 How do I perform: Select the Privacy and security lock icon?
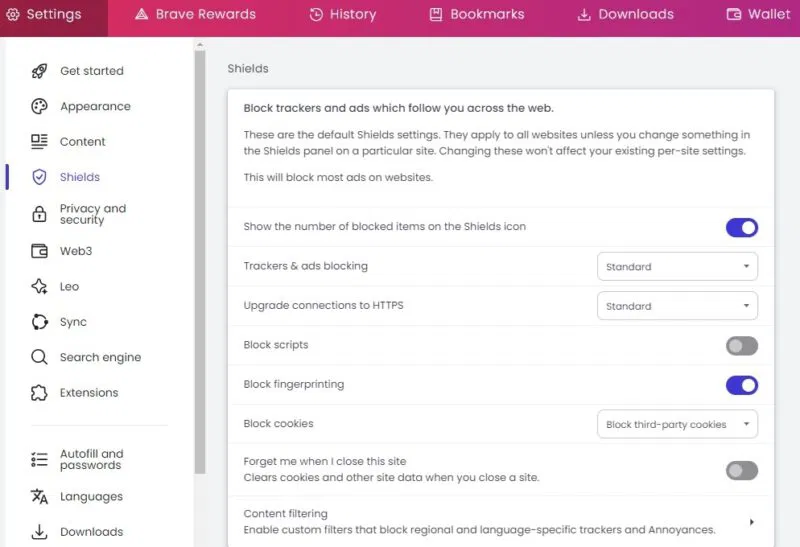point(39,214)
